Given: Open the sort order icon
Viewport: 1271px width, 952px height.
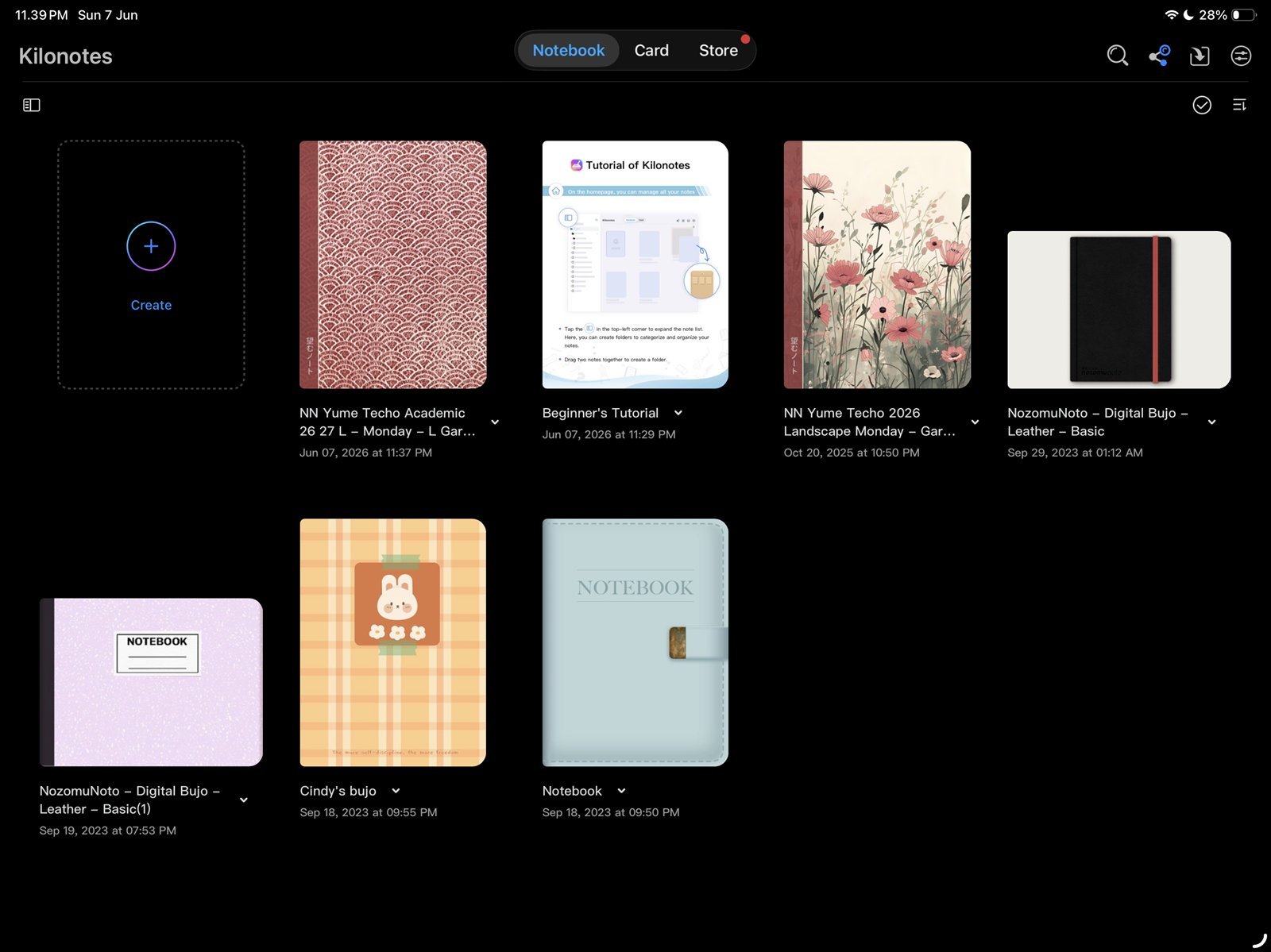Looking at the screenshot, I should pyautogui.click(x=1239, y=105).
